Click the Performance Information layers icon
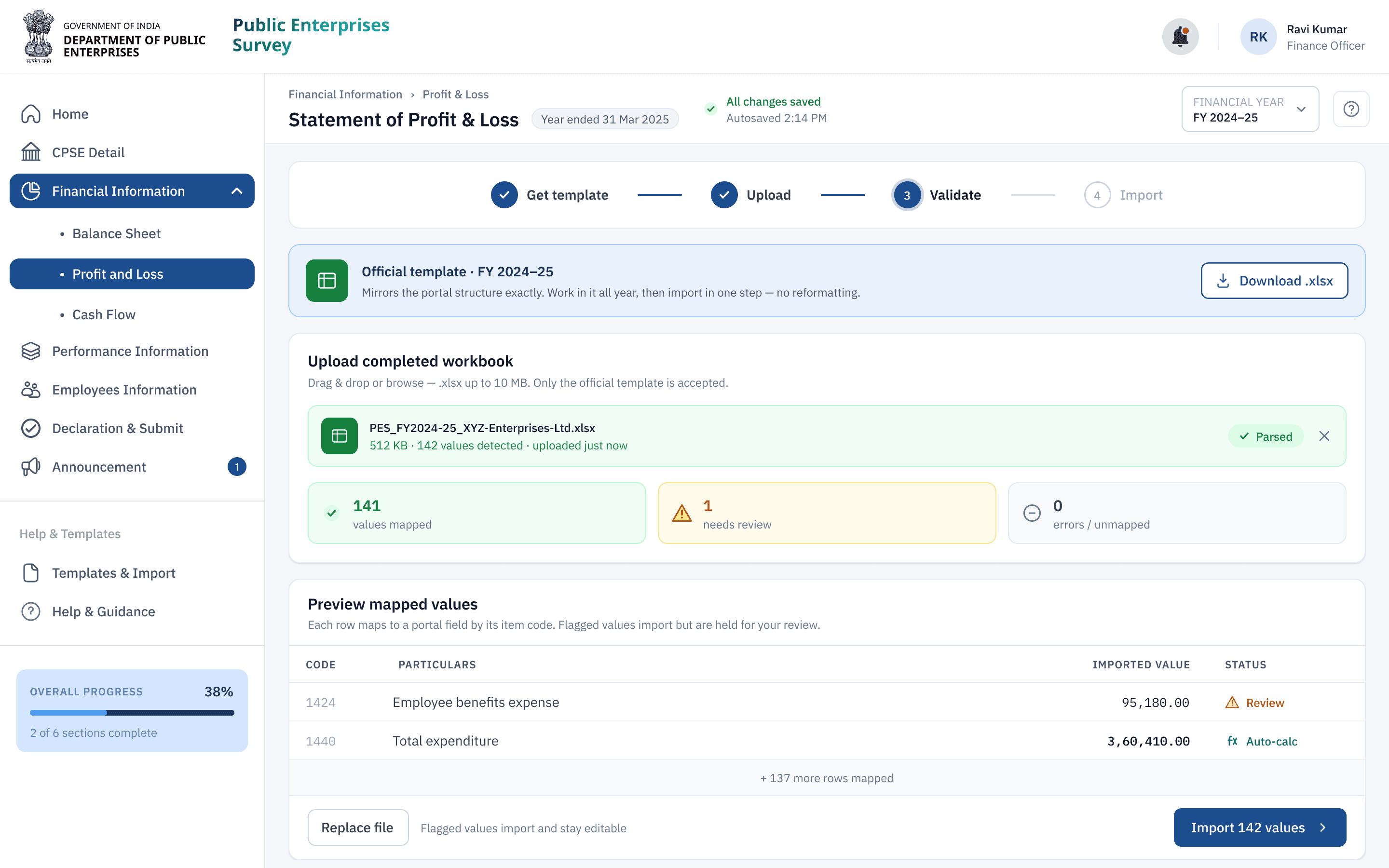The image size is (1389, 868). tap(31, 351)
